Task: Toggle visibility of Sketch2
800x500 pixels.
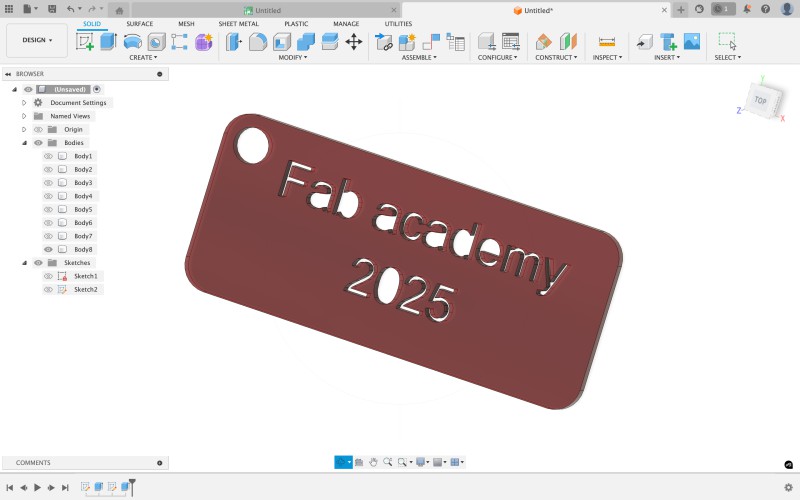Action: pyautogui.click(x=48, y=289)
